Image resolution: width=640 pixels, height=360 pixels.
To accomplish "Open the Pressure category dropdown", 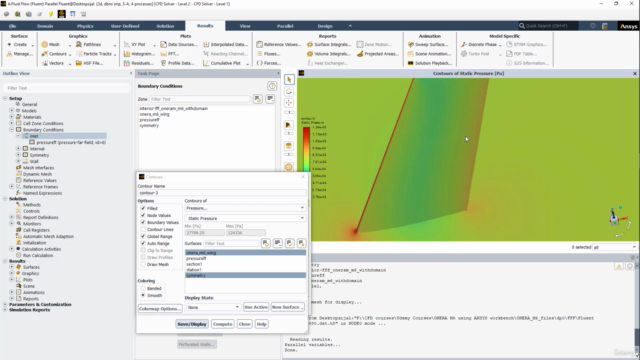I will click(245, 208).
